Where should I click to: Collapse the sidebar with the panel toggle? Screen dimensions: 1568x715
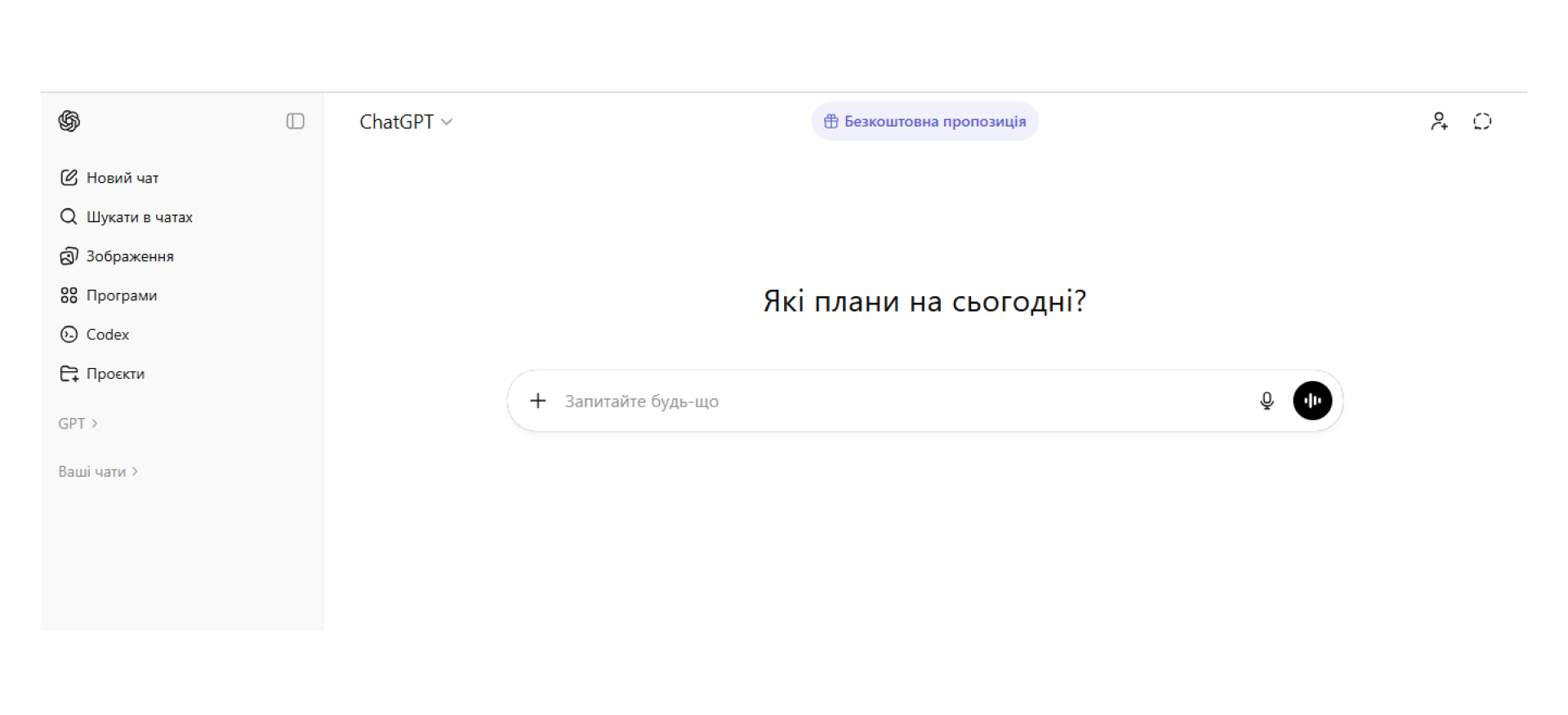tap(296, 122)
